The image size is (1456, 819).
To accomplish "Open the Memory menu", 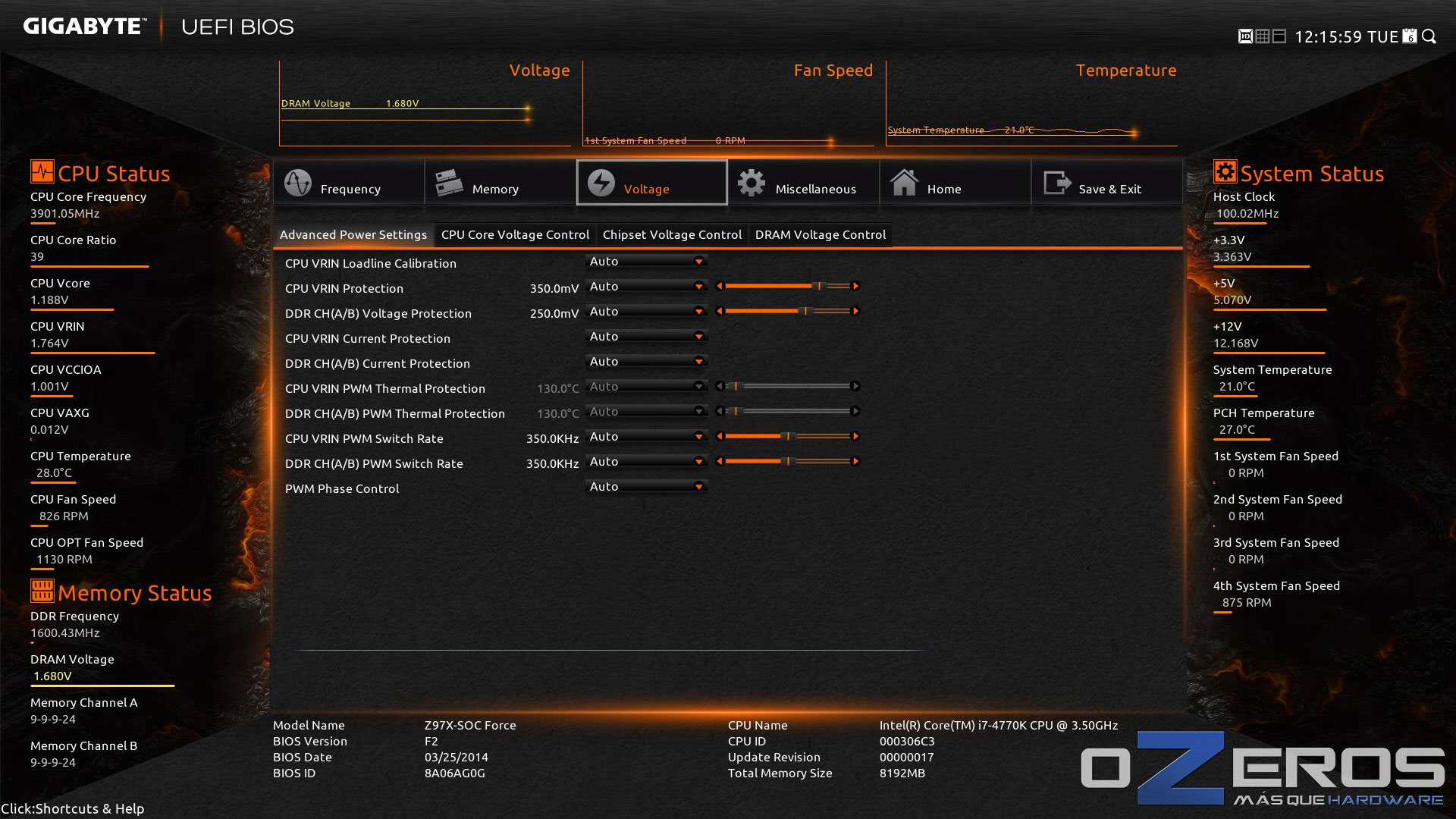I will [x=500, y=182].
